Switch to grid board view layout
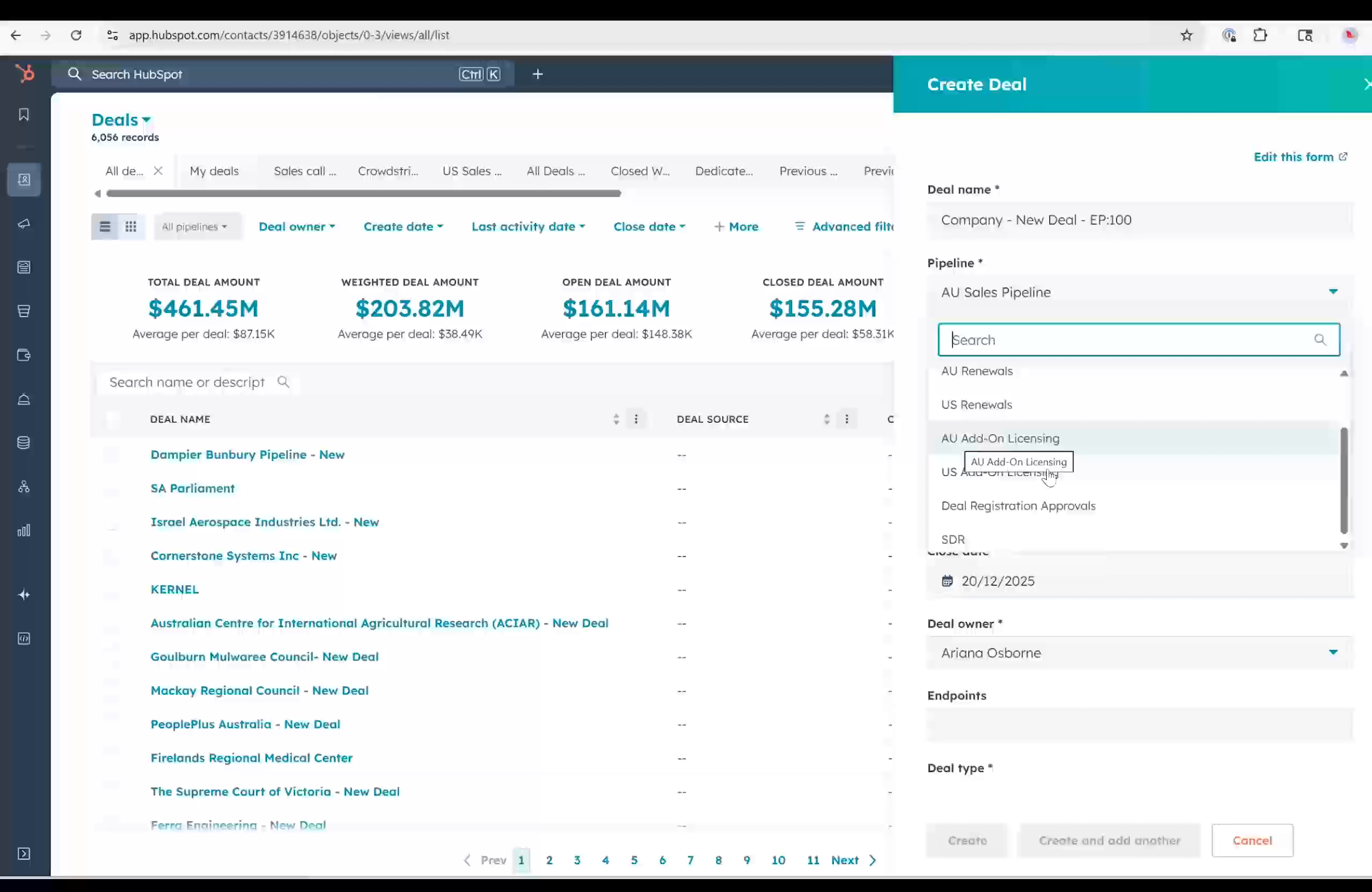This screenshot has height=892, width=1372. click(x=131, y=226)
